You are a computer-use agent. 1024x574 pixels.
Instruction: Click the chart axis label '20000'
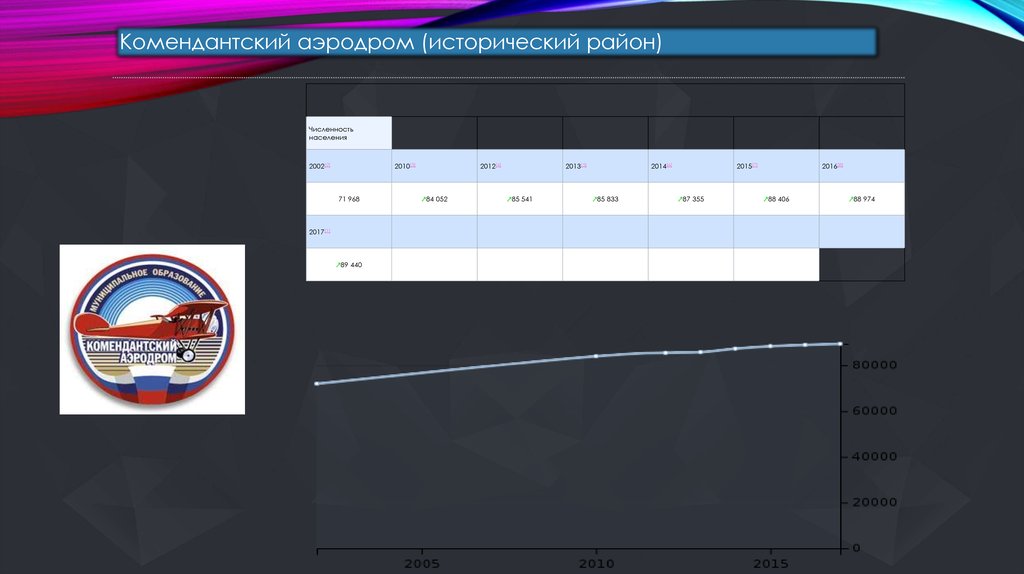coord(874,502)
